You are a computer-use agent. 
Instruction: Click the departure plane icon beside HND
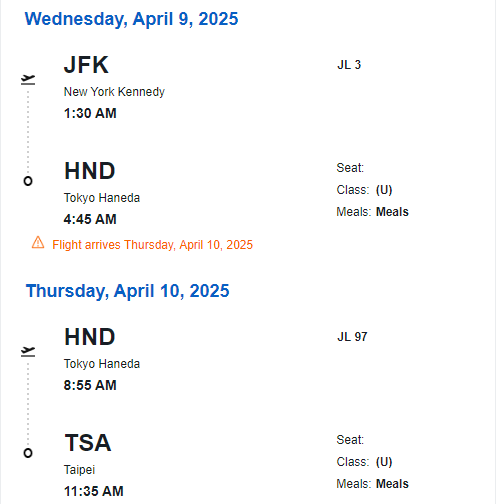pos(28,352)
